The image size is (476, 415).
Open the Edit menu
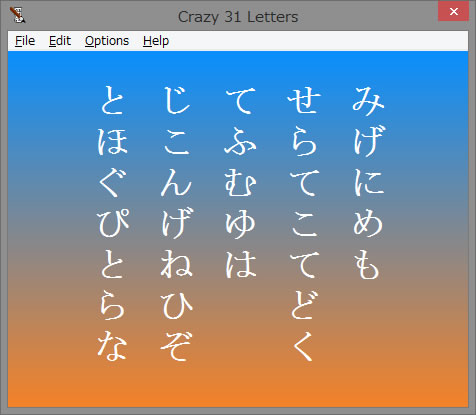click(60, 41)
